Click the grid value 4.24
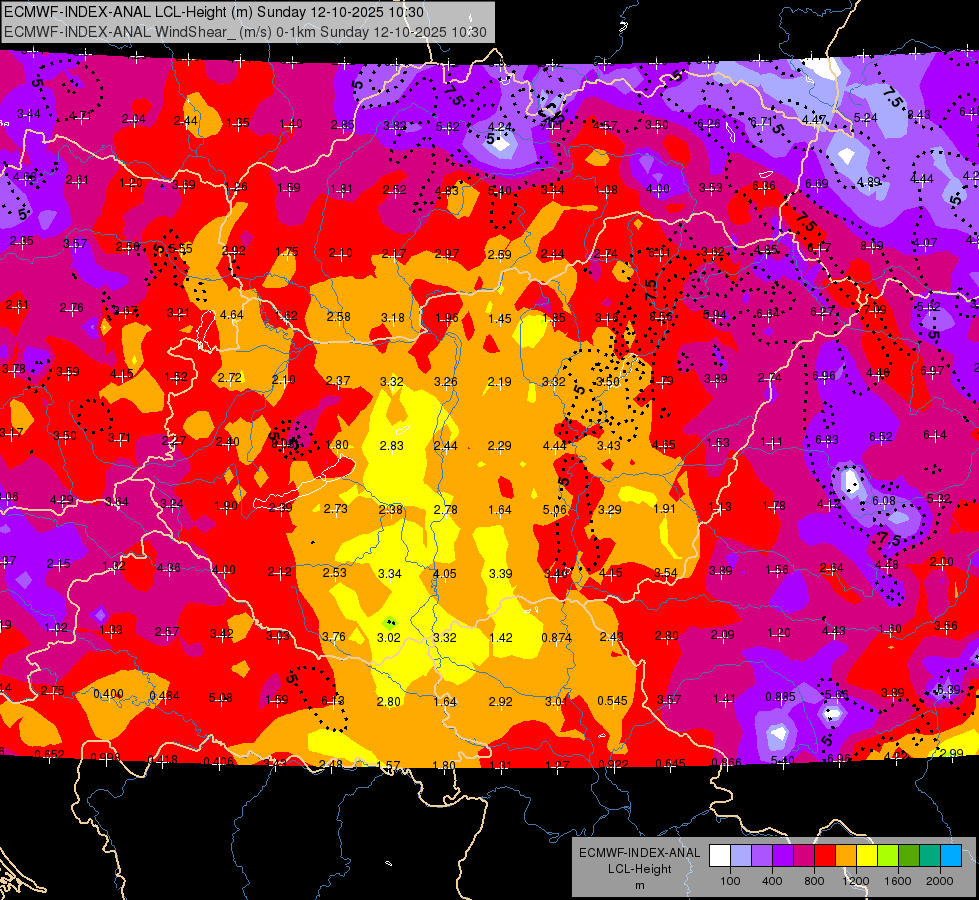Screen dimensions: 979x900 pos(499,127)
